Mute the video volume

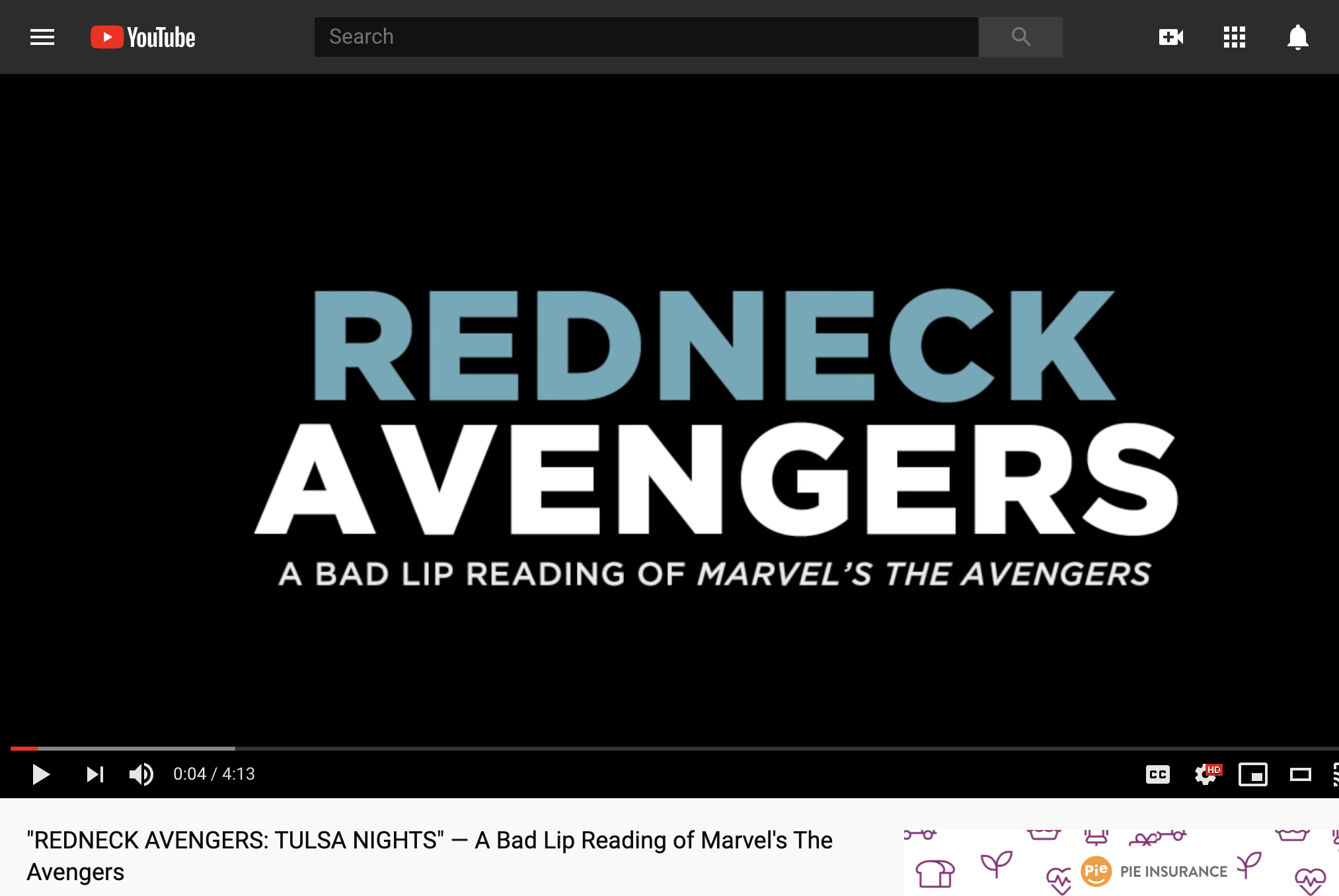tap(141, 774)
